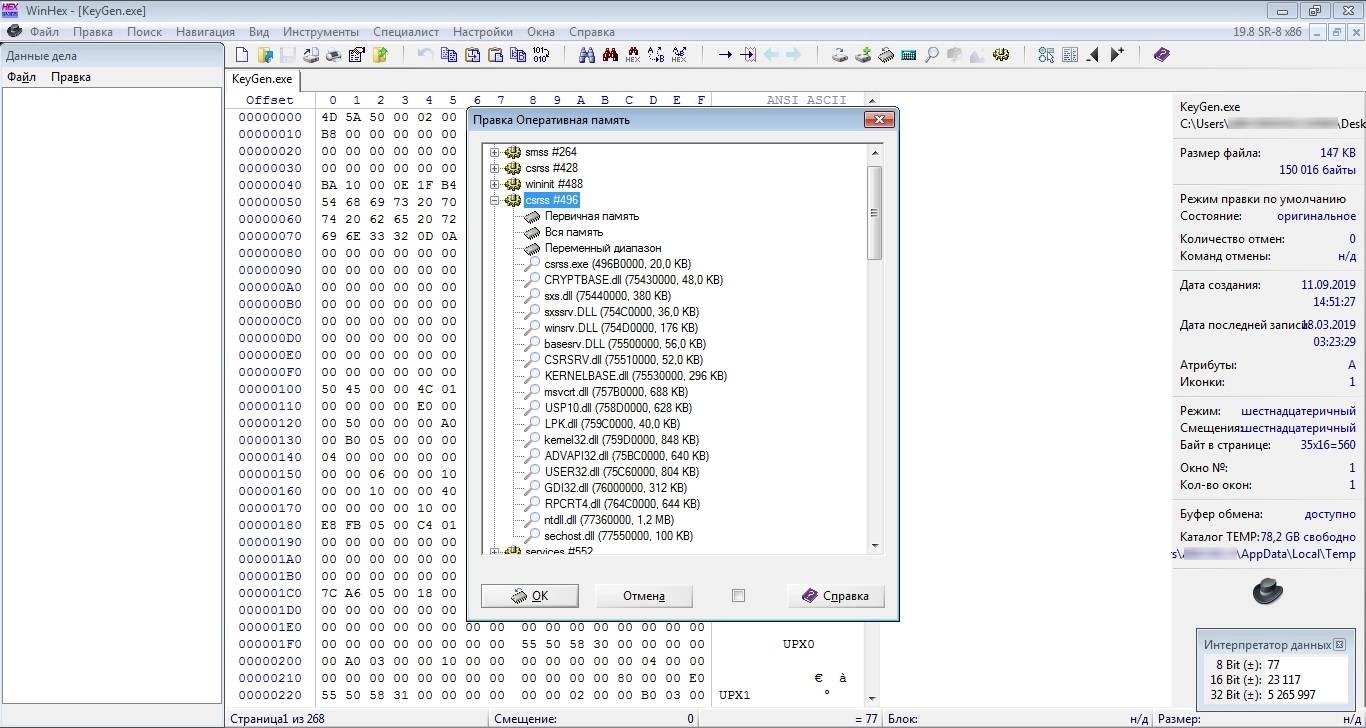Find text with blue binoculars icon
Image resolution: width=1366 pixels, height=728 pixels.
coord(587,55)
